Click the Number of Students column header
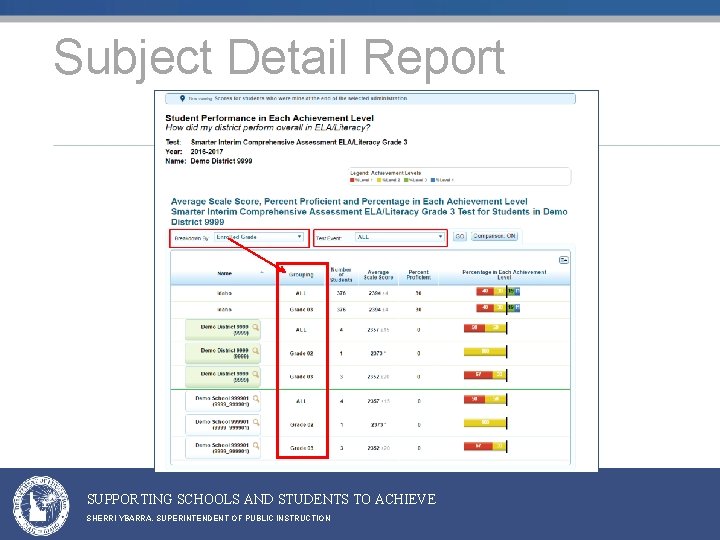 click(x=341, y=275)
